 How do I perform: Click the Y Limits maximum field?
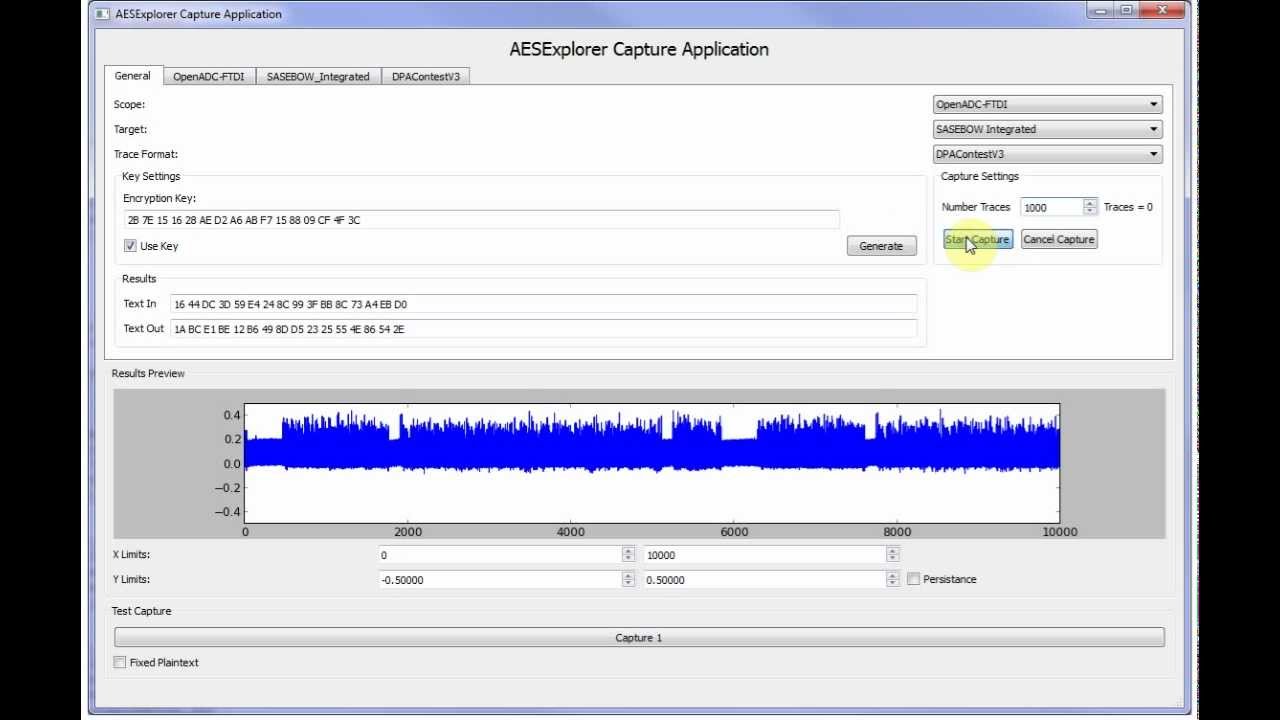[x=764, y=580]
